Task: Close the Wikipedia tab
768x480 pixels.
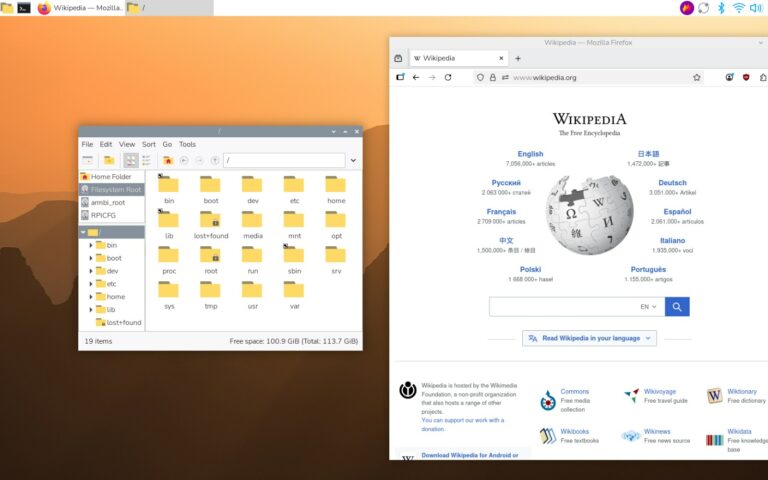Action: [501, 58]
